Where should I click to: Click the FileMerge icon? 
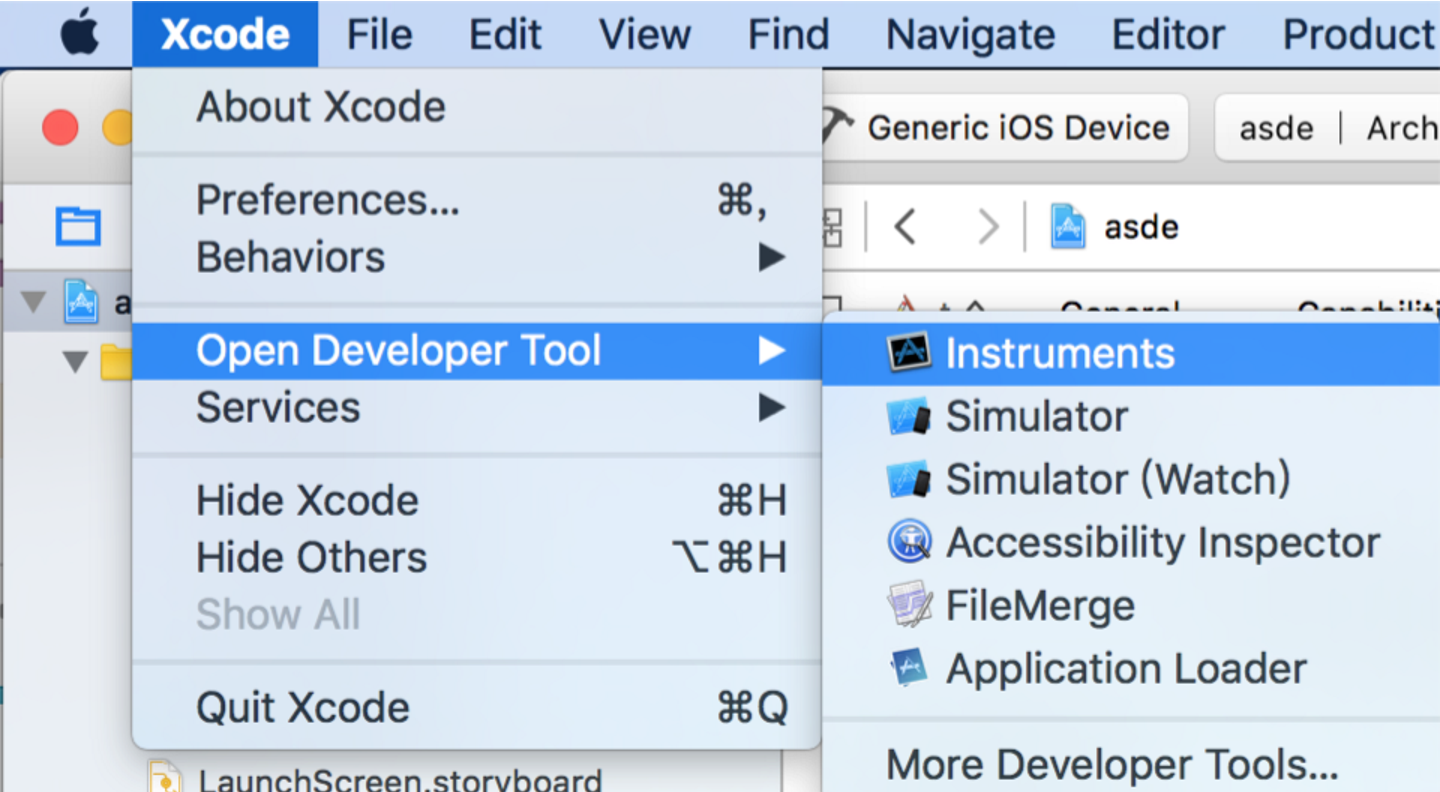(909, 605)
